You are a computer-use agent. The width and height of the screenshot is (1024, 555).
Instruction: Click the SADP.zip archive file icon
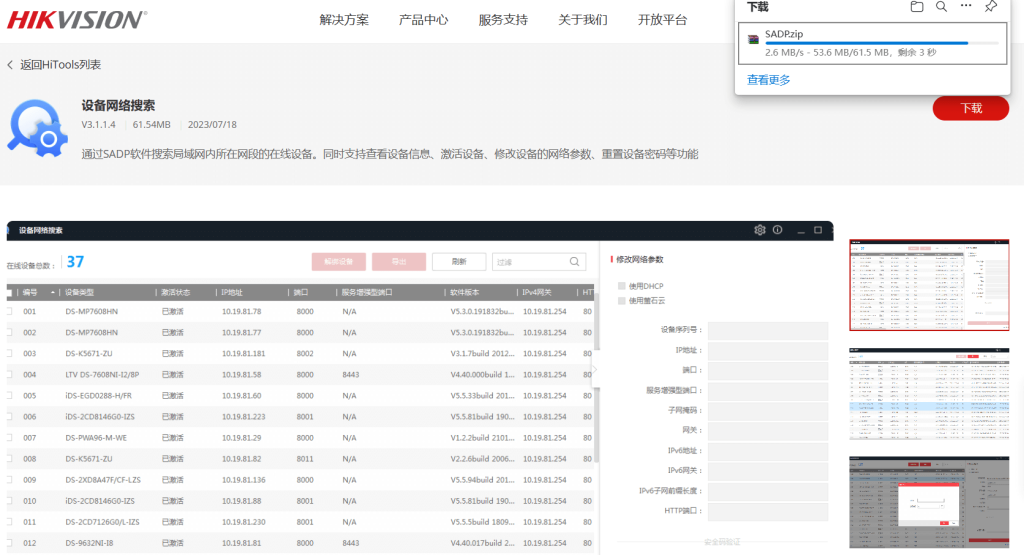(753, 39)
